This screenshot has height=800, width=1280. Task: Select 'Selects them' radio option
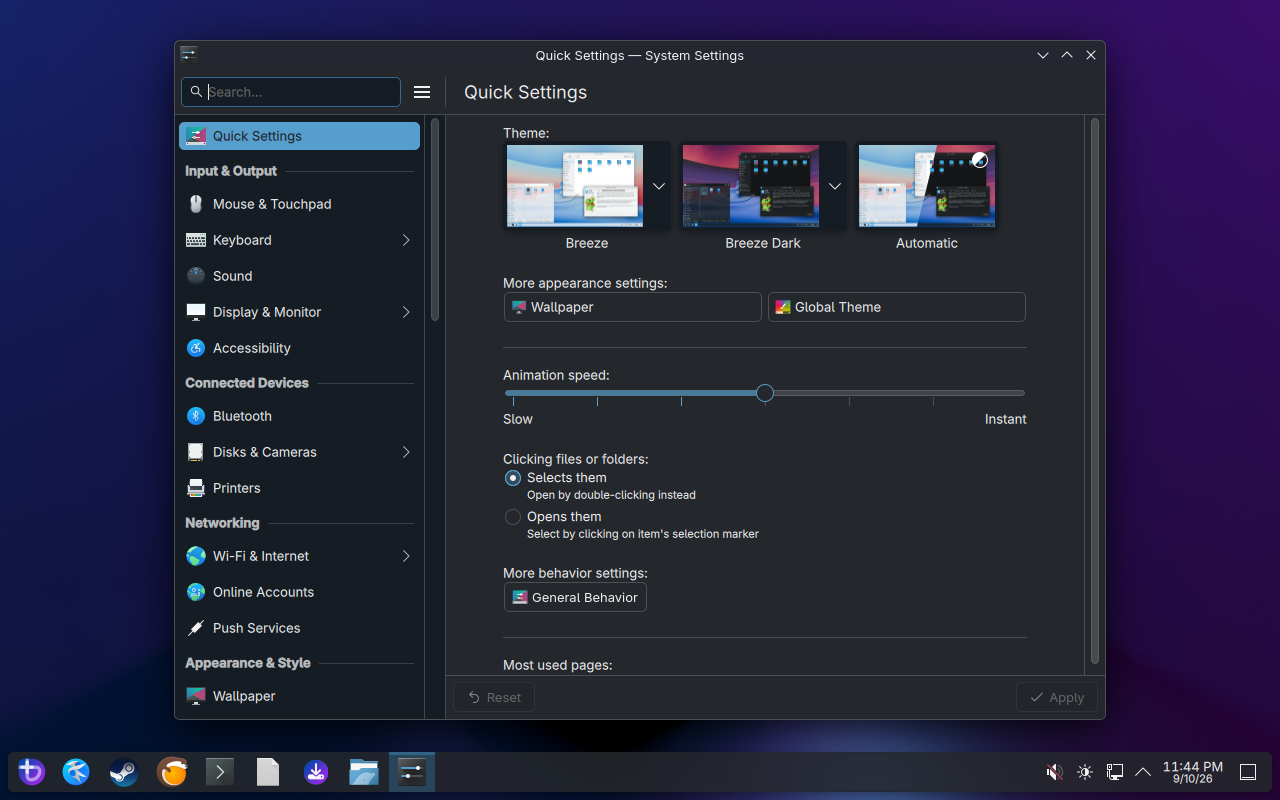(513, 478)
